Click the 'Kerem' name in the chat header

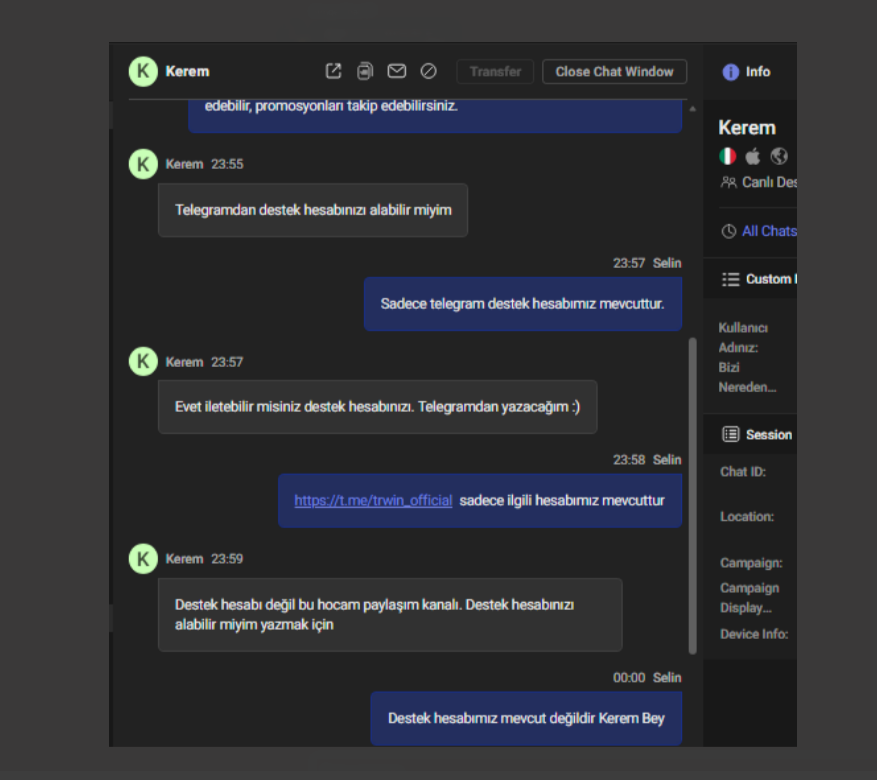coord(187,72)
